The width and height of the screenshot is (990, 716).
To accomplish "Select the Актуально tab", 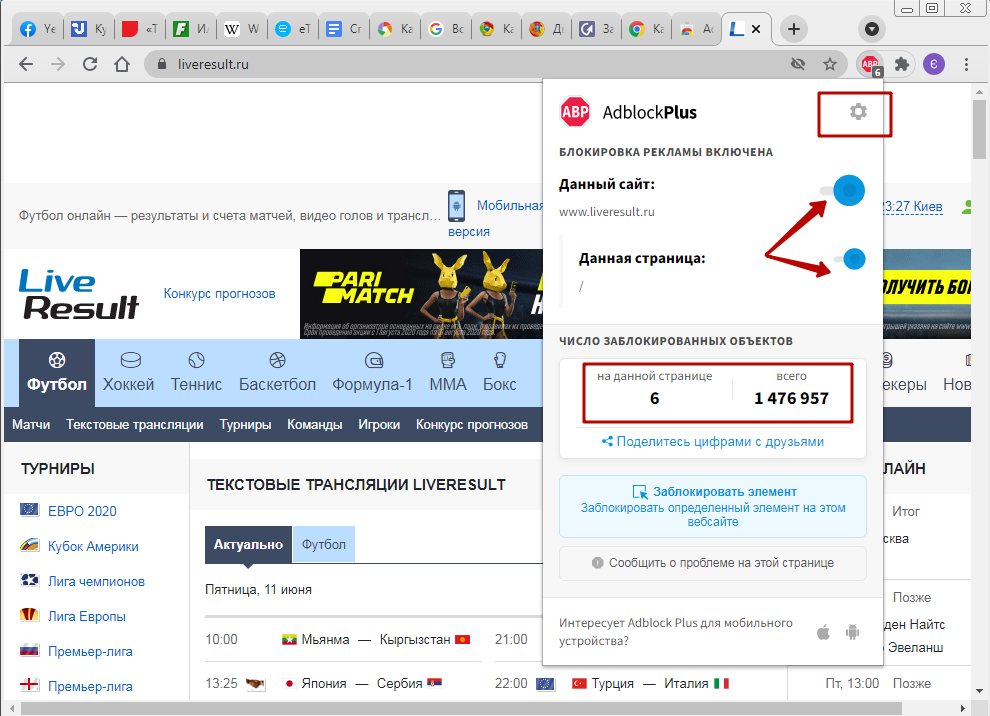I will [x=248, y=544].
